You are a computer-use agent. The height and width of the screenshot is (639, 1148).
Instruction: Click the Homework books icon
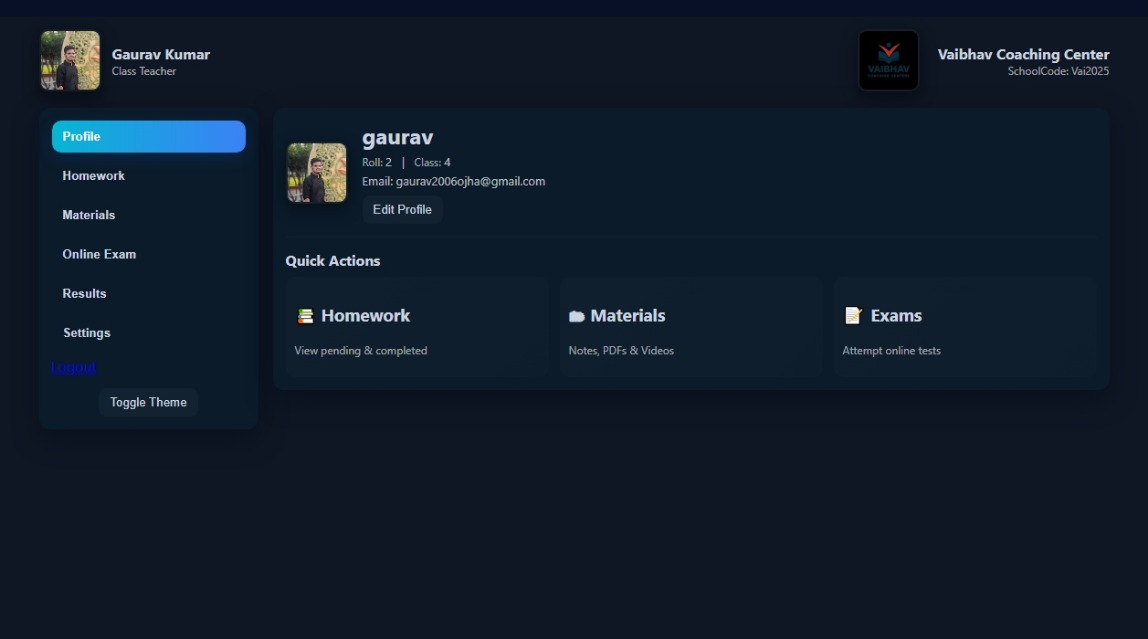click(x=305, y=316)
